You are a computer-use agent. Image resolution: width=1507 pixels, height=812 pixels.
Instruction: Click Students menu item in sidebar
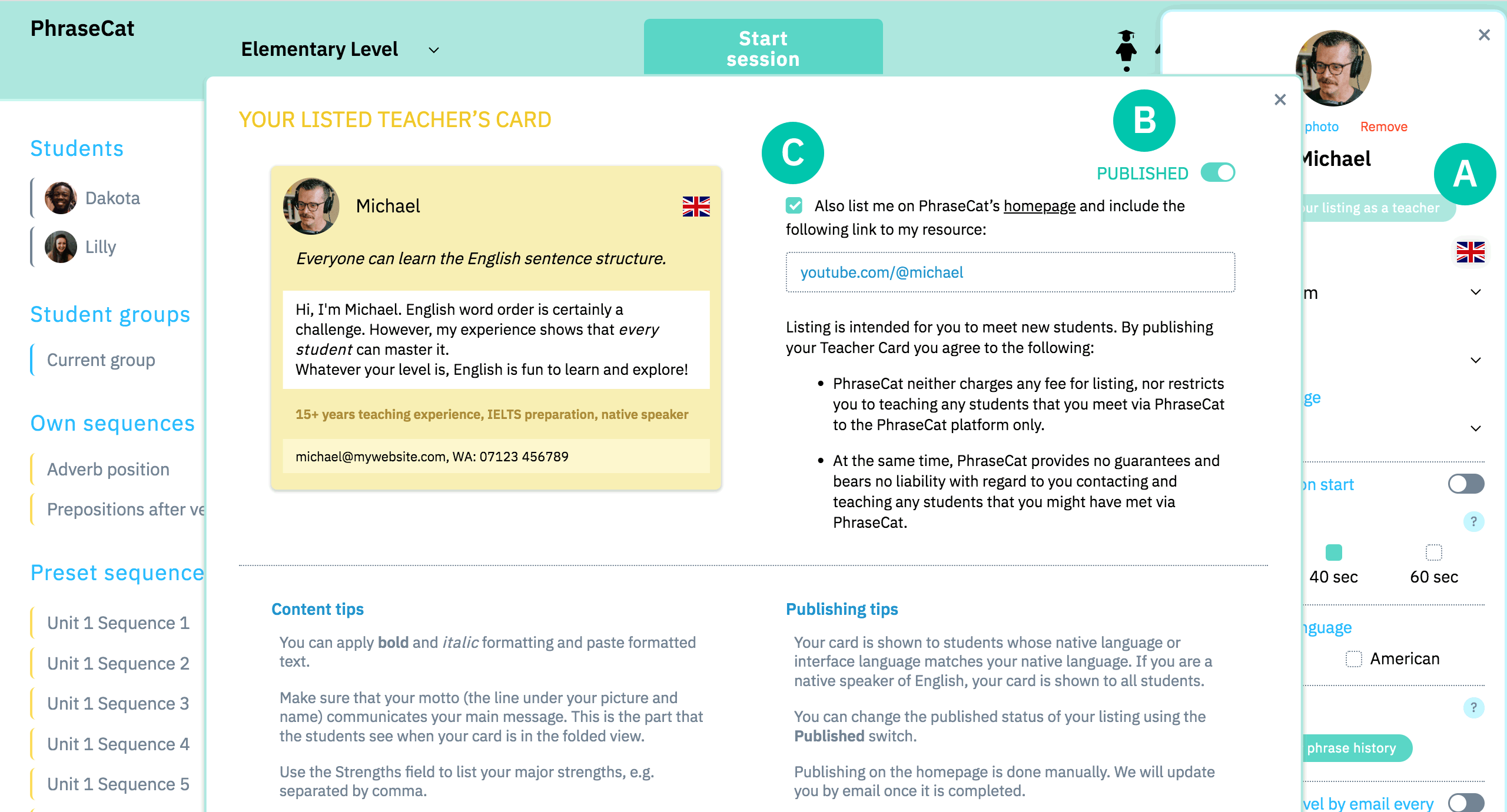pyautogui.click(x=77, y=149)
